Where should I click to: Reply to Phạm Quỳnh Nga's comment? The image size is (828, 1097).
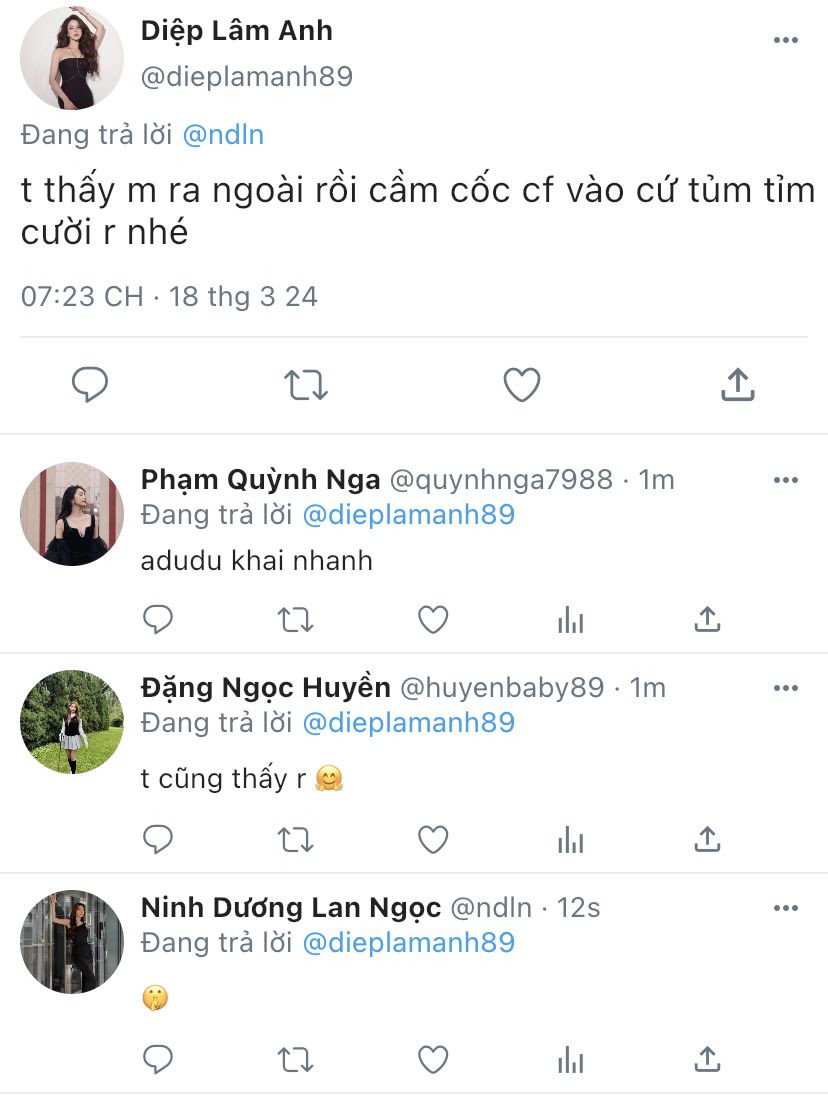pyautogui.click(x=158, y=621)
